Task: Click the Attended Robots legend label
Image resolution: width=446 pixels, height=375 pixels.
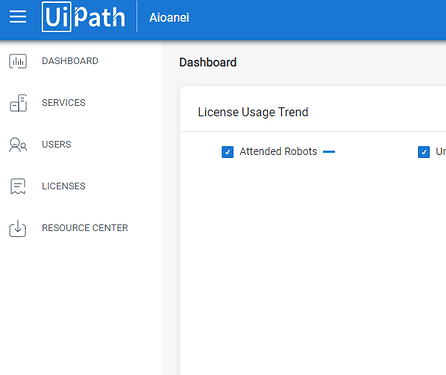Action: 278,151
